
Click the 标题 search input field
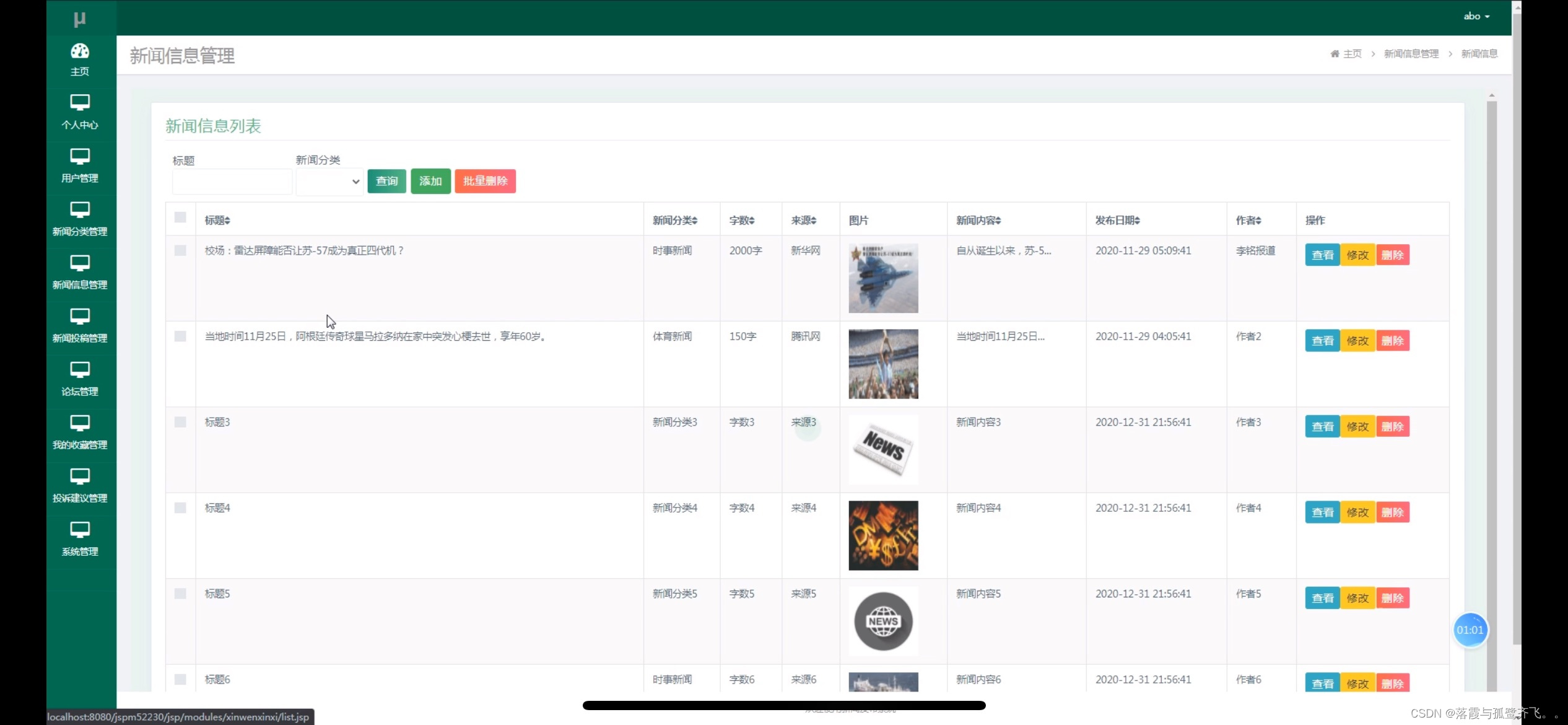tap(232, 182)
